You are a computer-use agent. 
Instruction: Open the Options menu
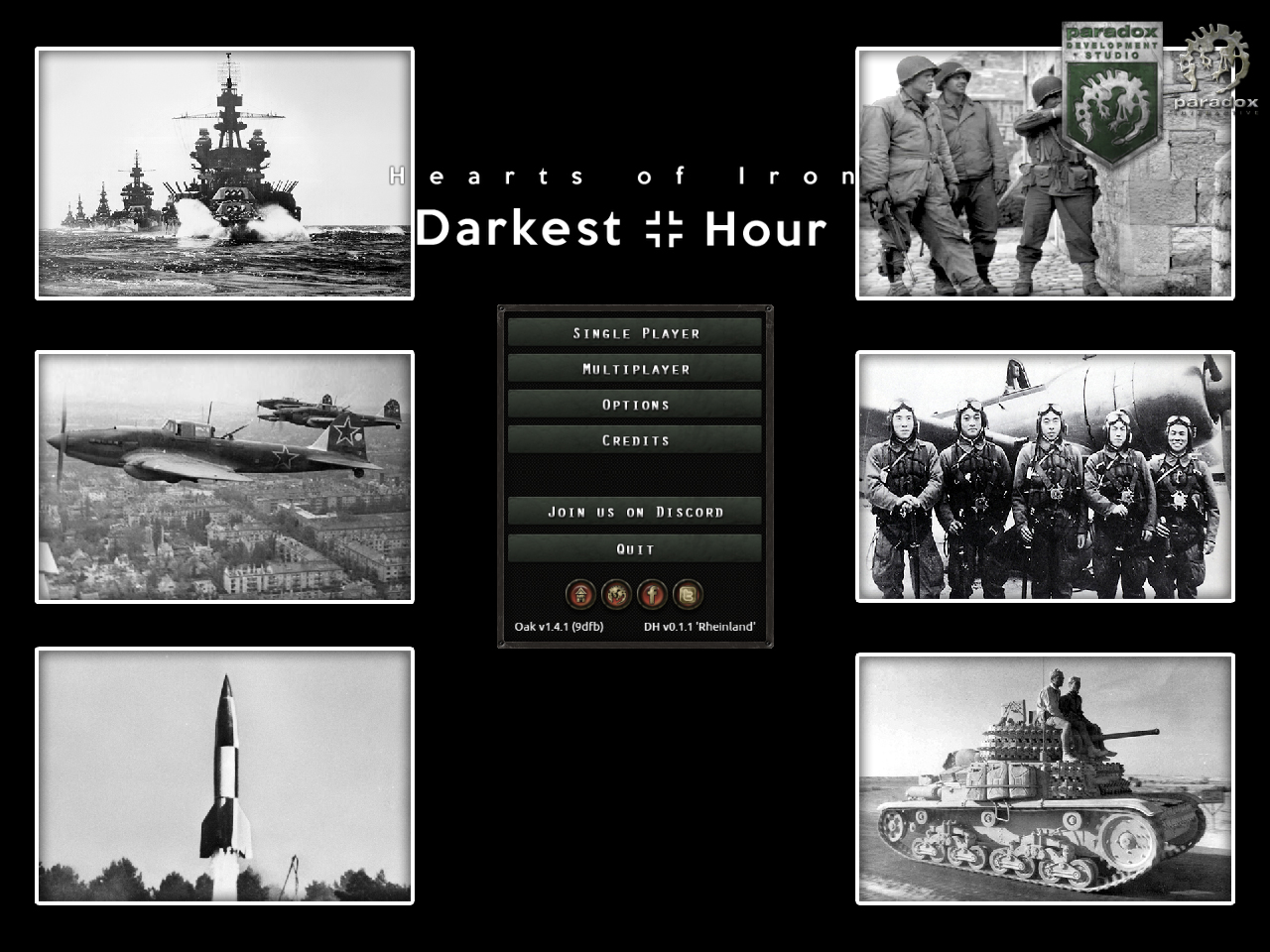point(635,405)
